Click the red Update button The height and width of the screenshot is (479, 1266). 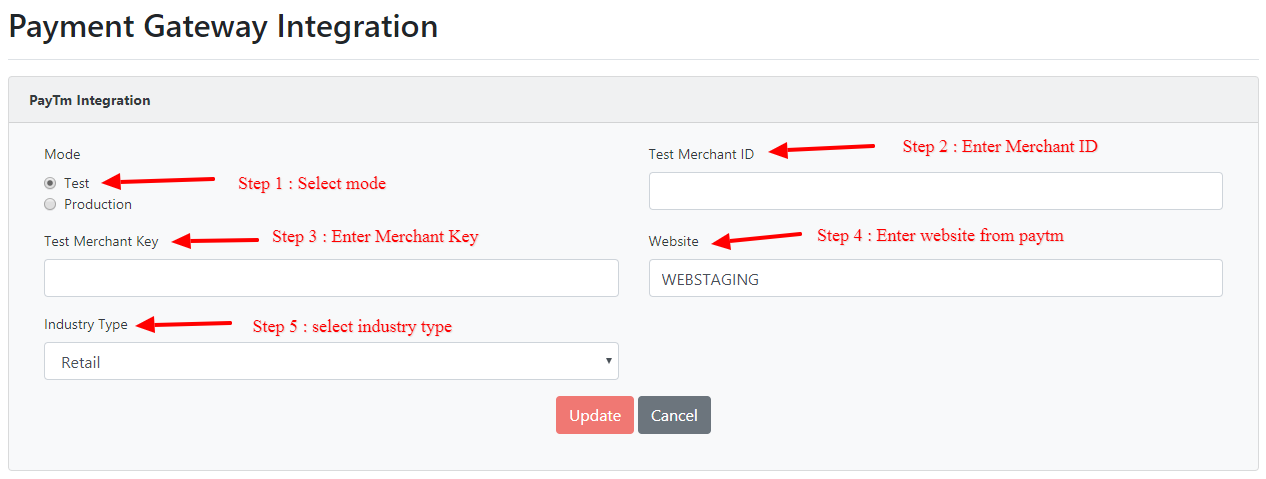(595, 415)
